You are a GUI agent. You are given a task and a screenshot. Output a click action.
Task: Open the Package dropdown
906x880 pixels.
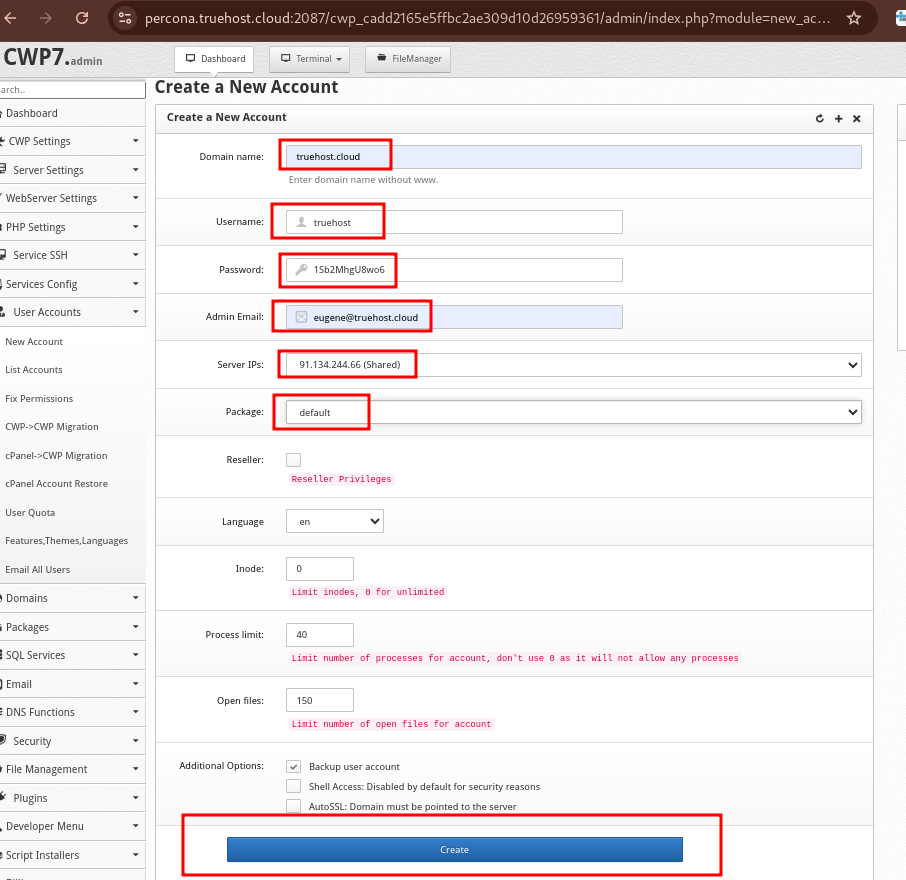[573, 412]
